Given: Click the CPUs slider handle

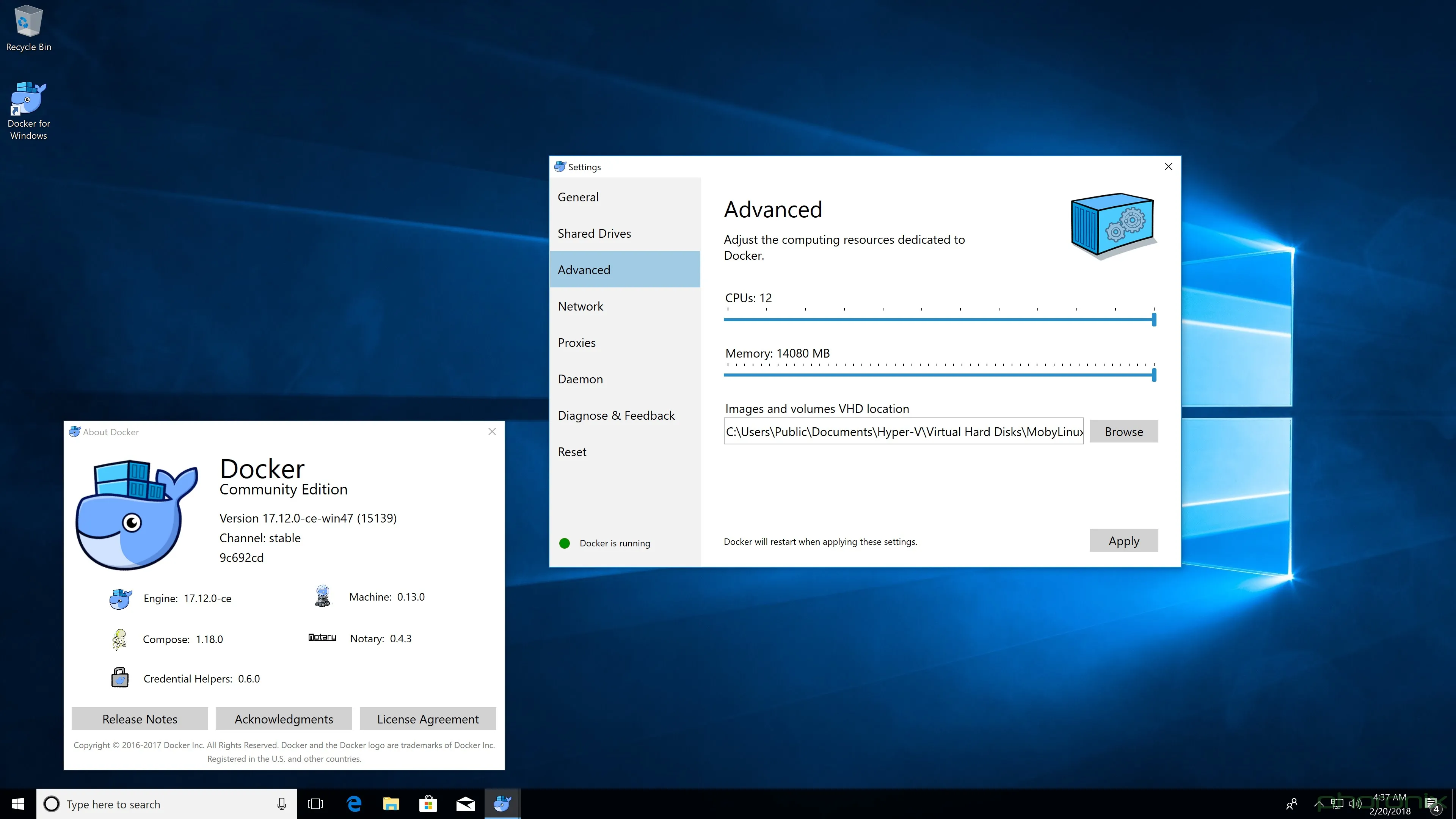Looking at the screenshot, I should click(x=1153, y=320).
